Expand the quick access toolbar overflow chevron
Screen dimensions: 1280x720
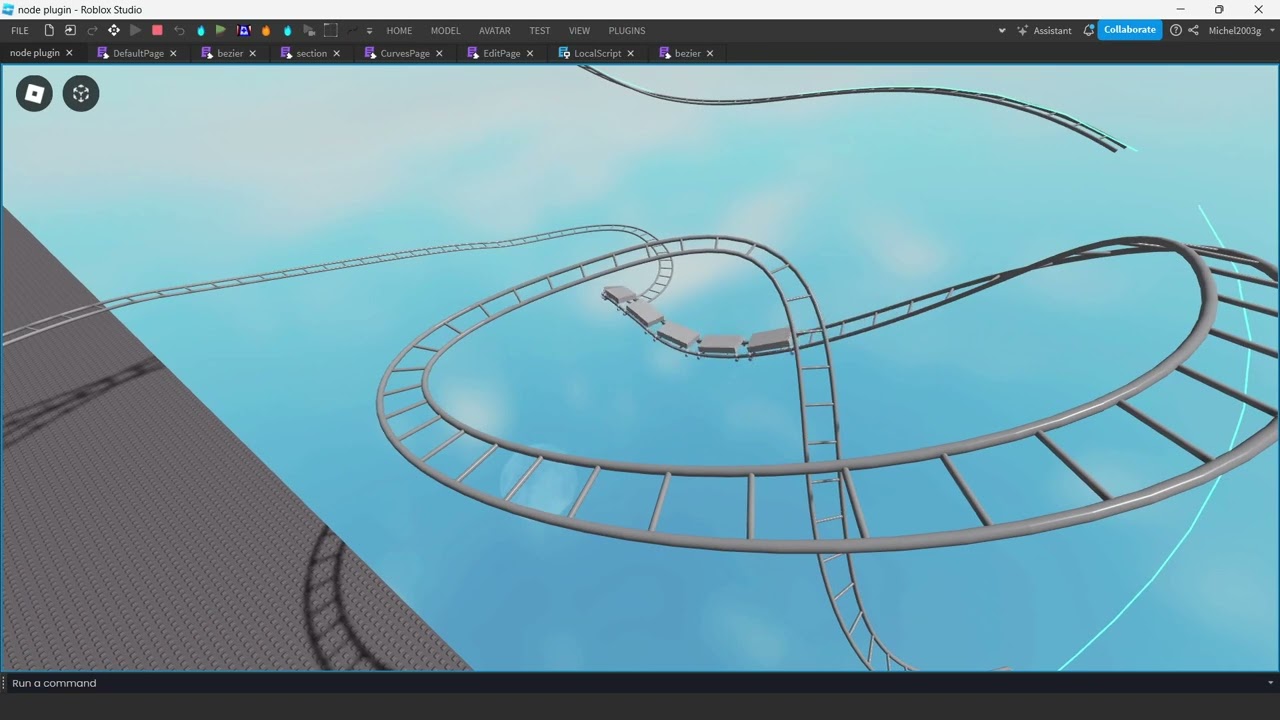(x=369, y=31)
